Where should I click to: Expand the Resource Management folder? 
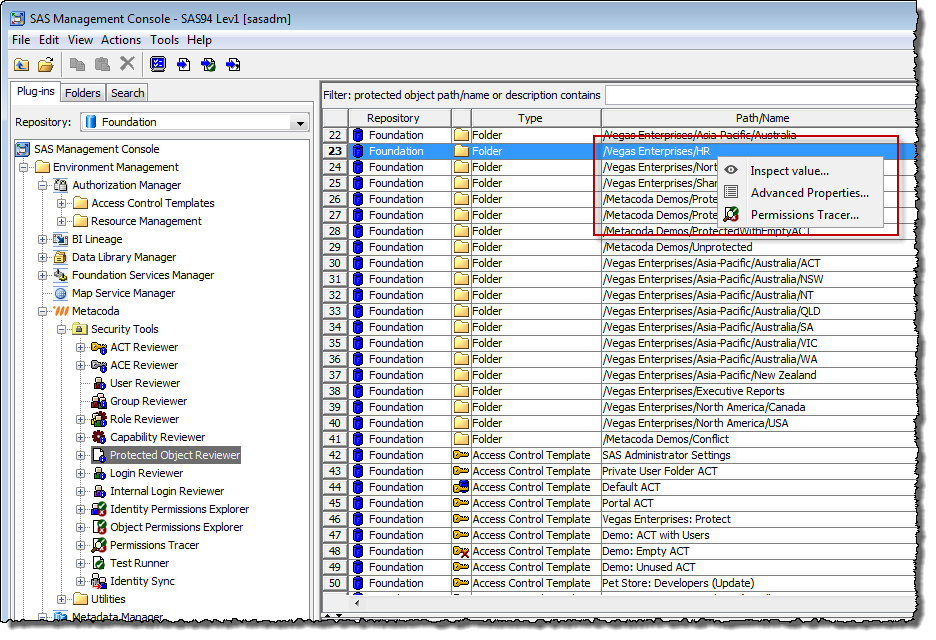pyautogui.click(x=61, y=221)
